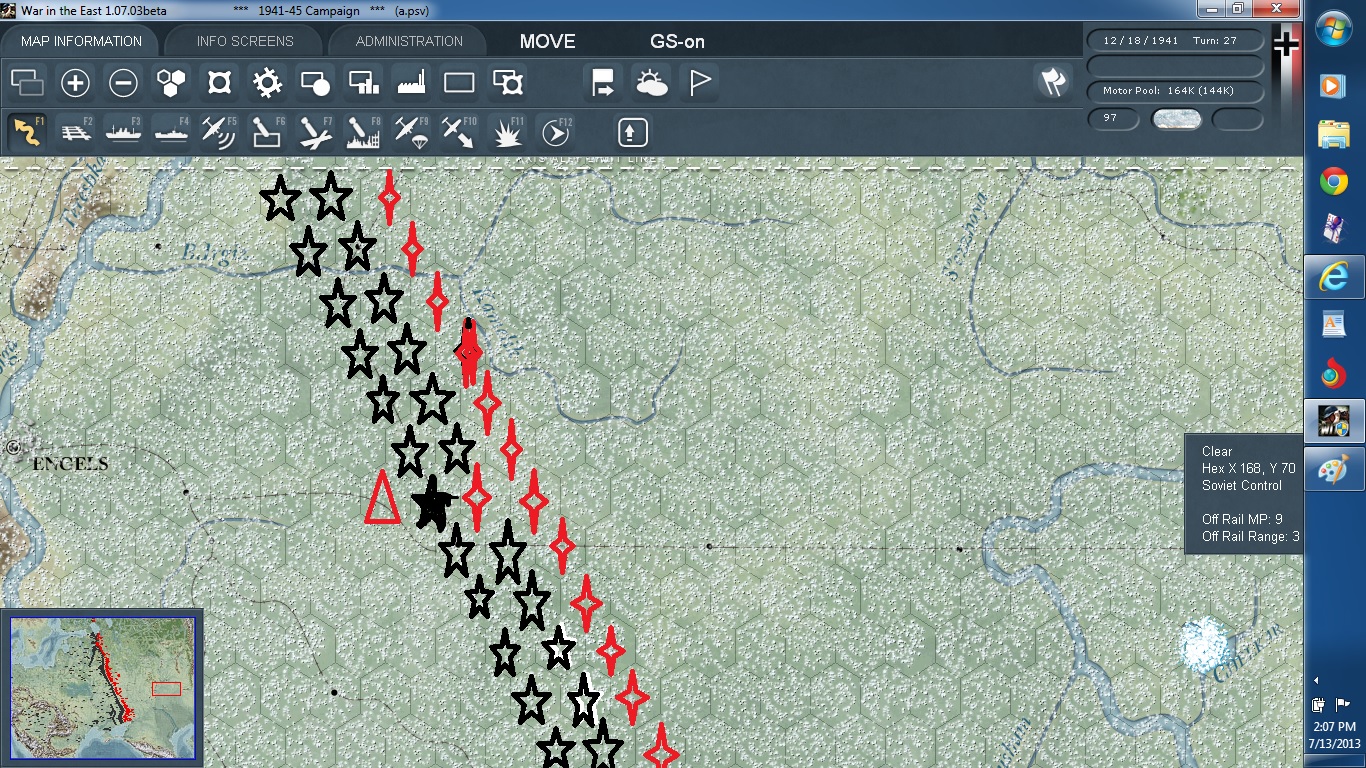Select F3 ship transport mode icon
This screenshot has width=1366, height=768.
coord(123,132)
